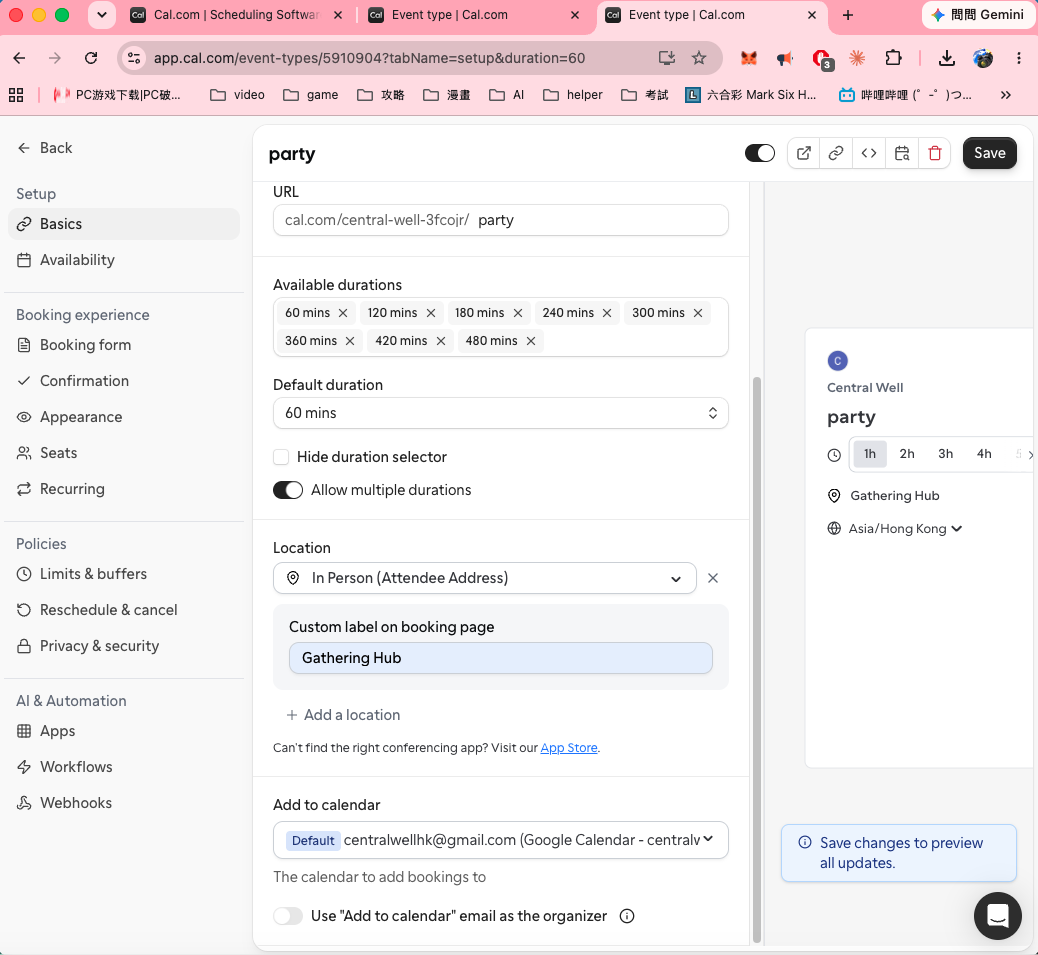Edit the Gathering Hub custom label

click(x=500, y=659)
